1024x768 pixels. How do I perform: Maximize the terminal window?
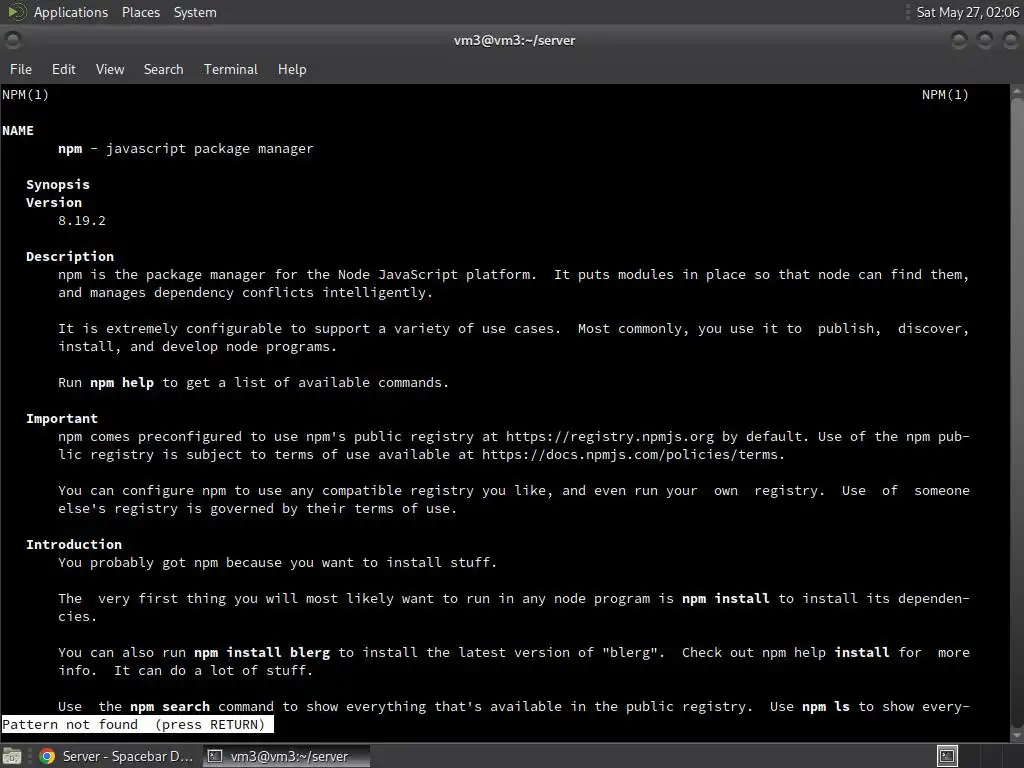[985, 40]
